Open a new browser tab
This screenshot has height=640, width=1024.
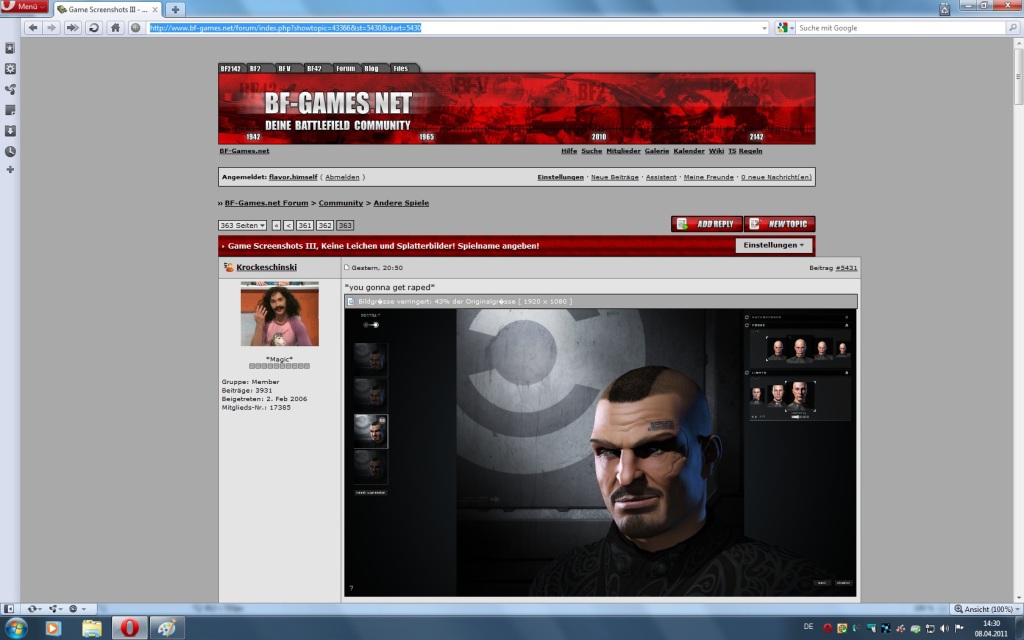pos(175,9)
